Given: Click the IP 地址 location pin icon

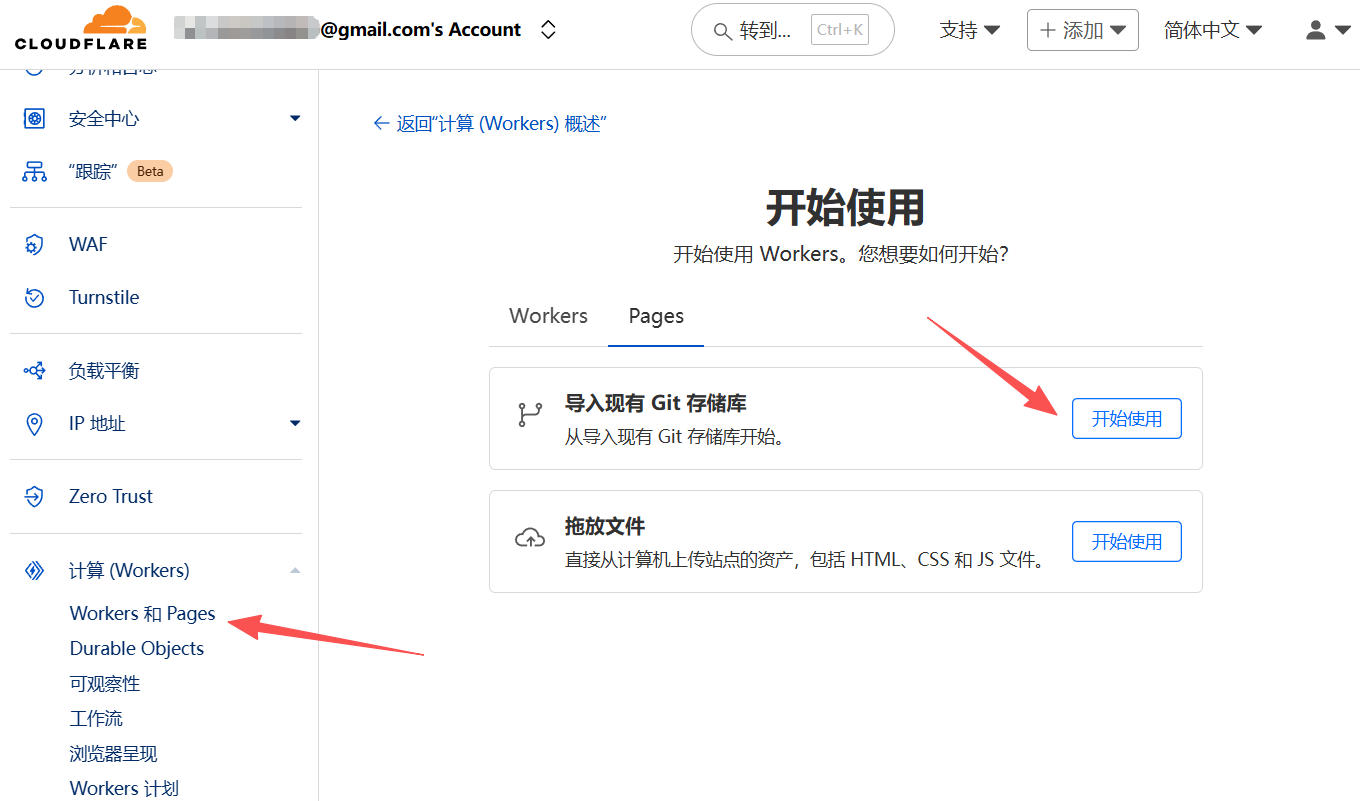Looking at the screenshot, I should tap(35, 424).
